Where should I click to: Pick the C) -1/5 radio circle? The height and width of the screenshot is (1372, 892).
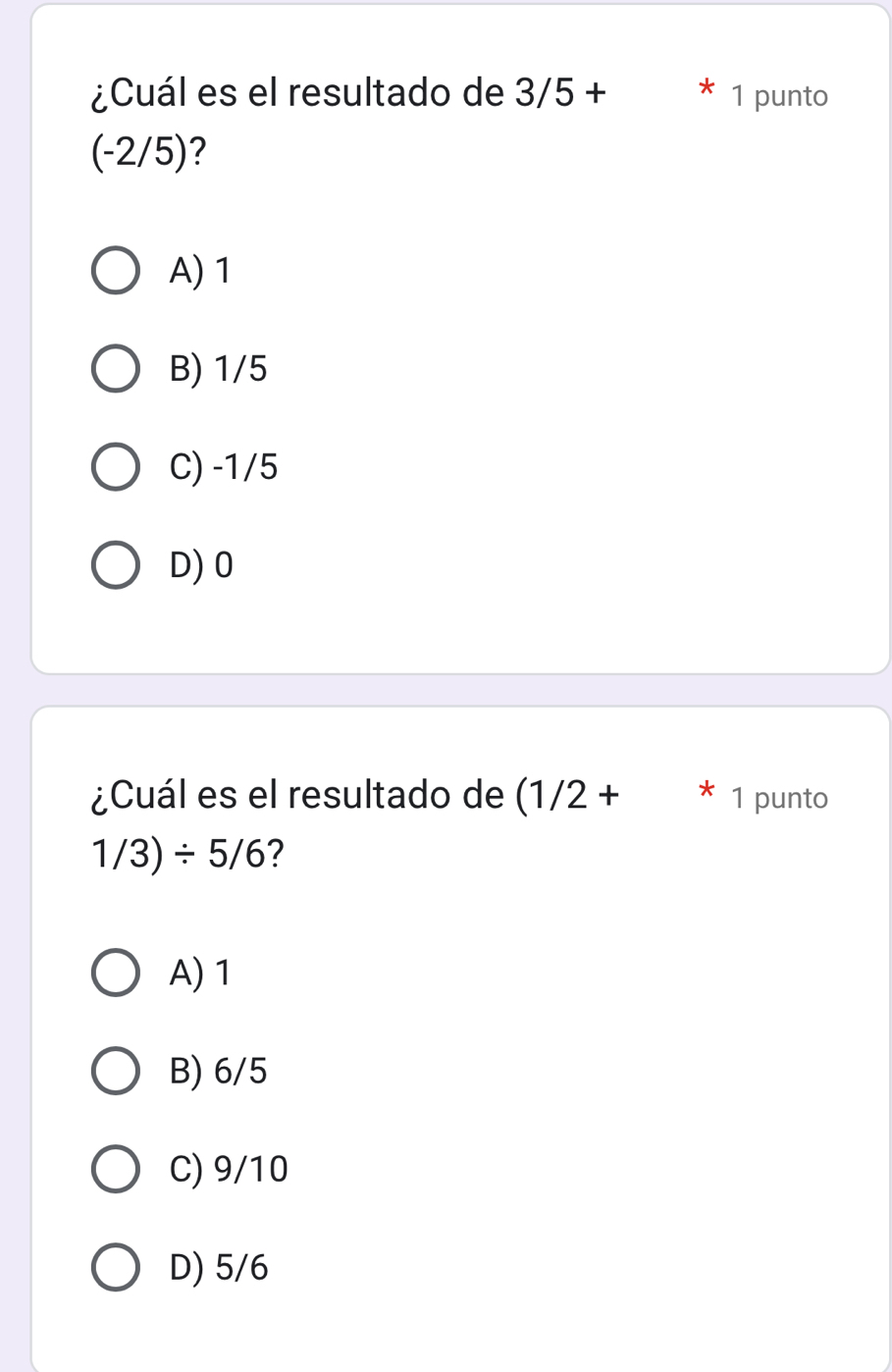pyautogui.click(x=116, y=467)
